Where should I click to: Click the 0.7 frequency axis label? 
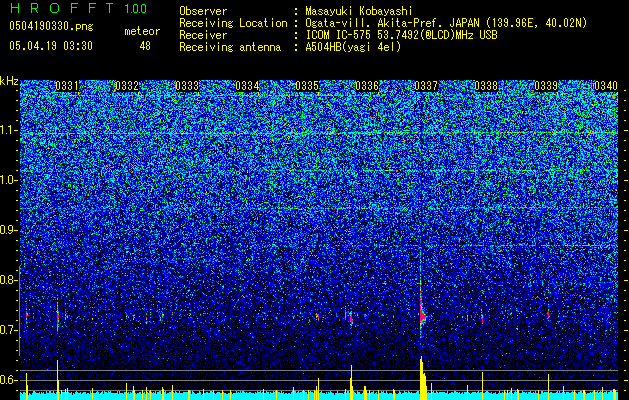(x=8, y=330)
